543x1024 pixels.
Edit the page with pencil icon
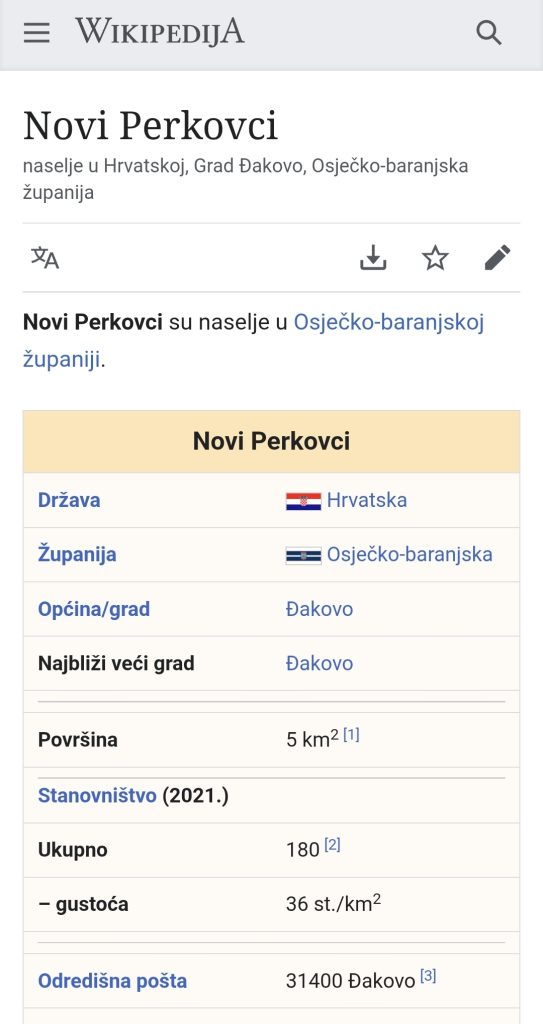click(497, 258)
